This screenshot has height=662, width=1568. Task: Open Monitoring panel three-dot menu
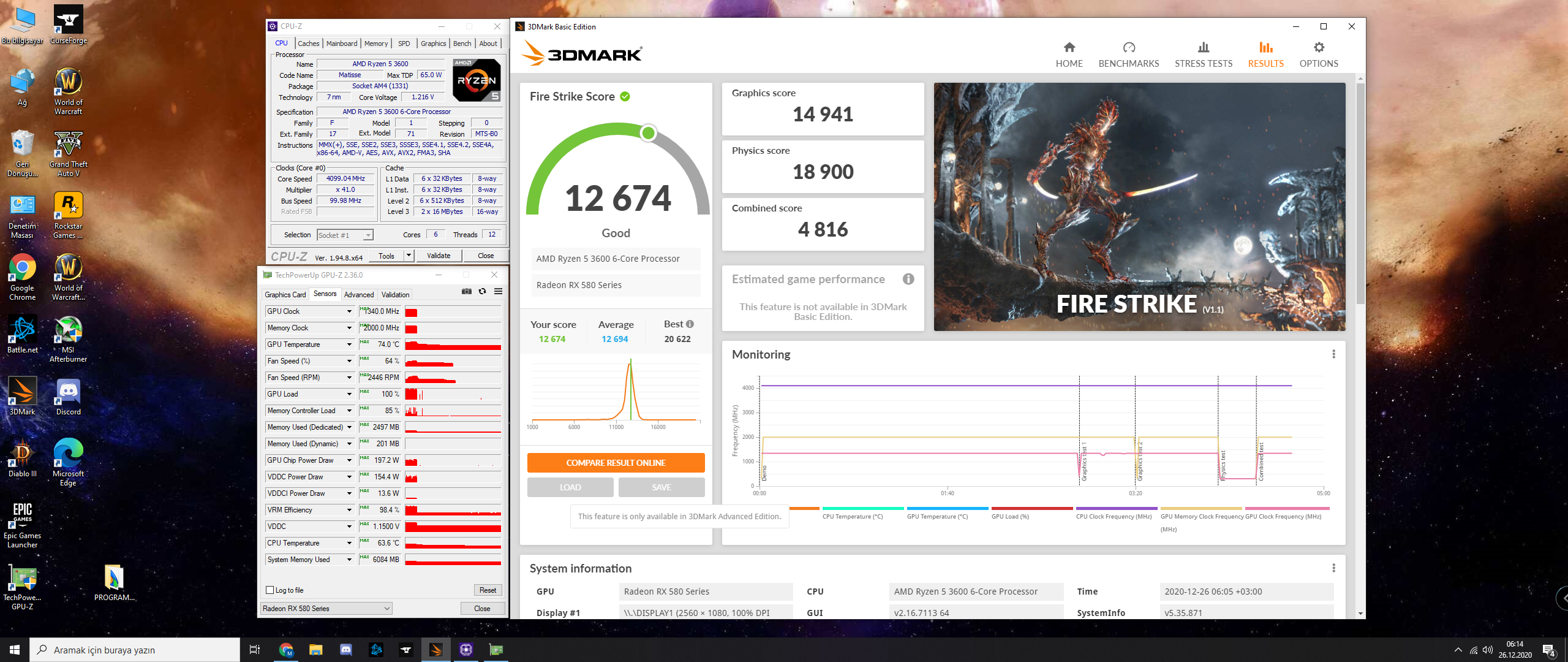(1333, 354)
